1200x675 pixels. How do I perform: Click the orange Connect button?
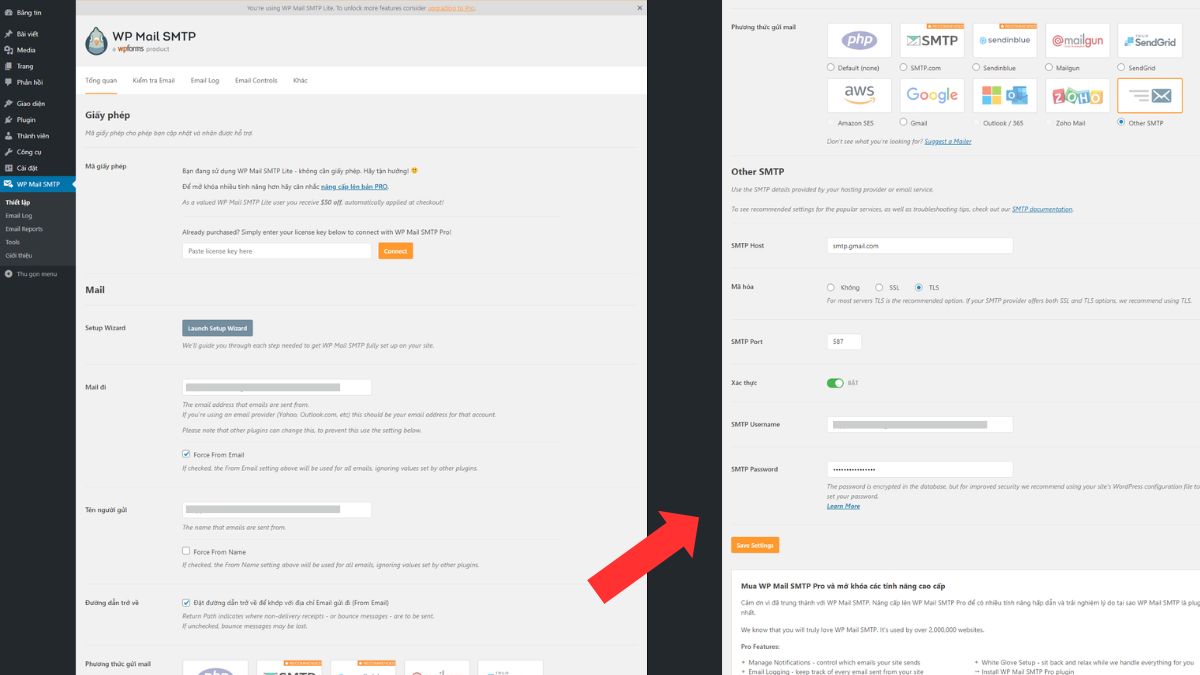396,251
